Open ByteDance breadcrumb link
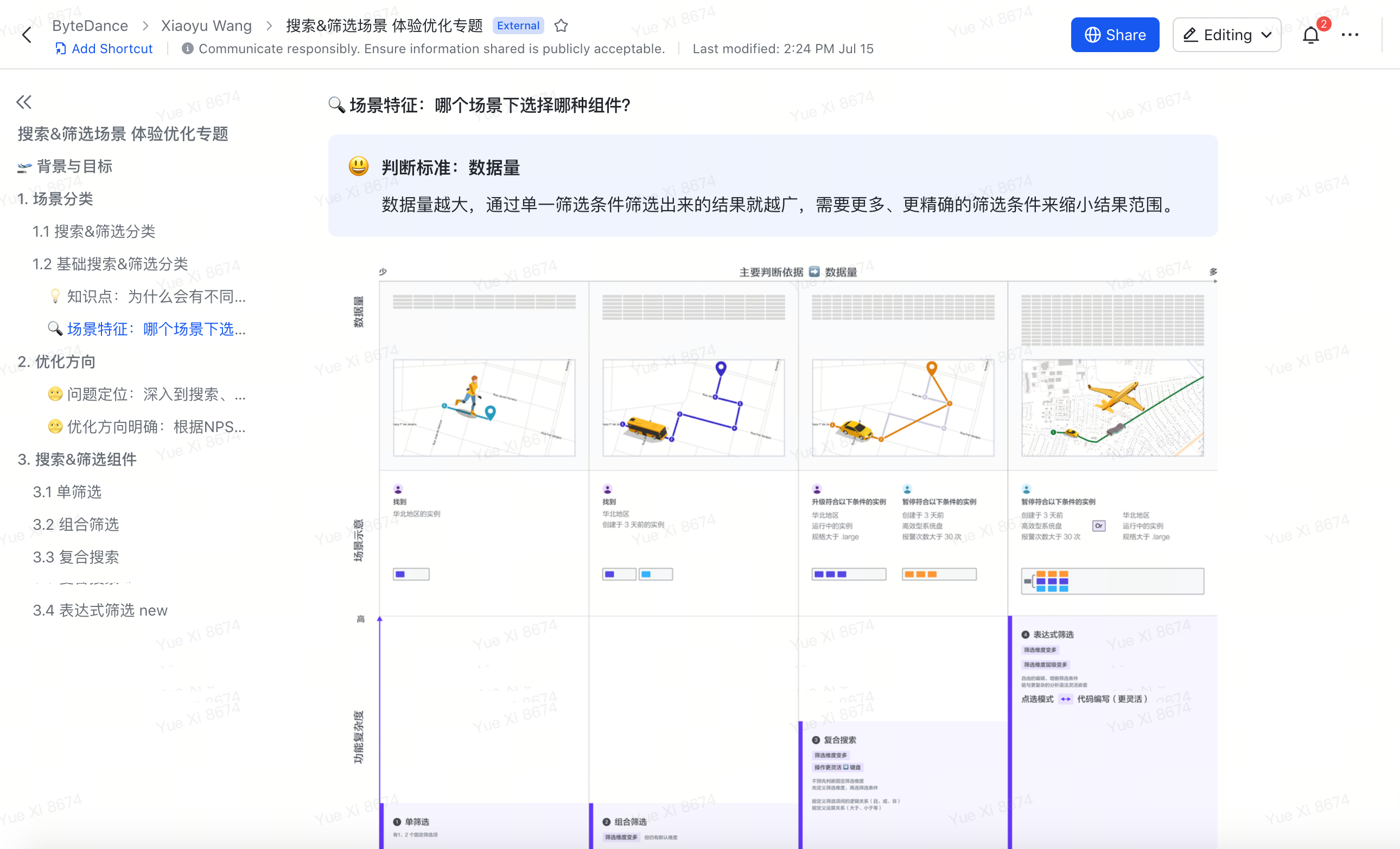 (90, 26)
